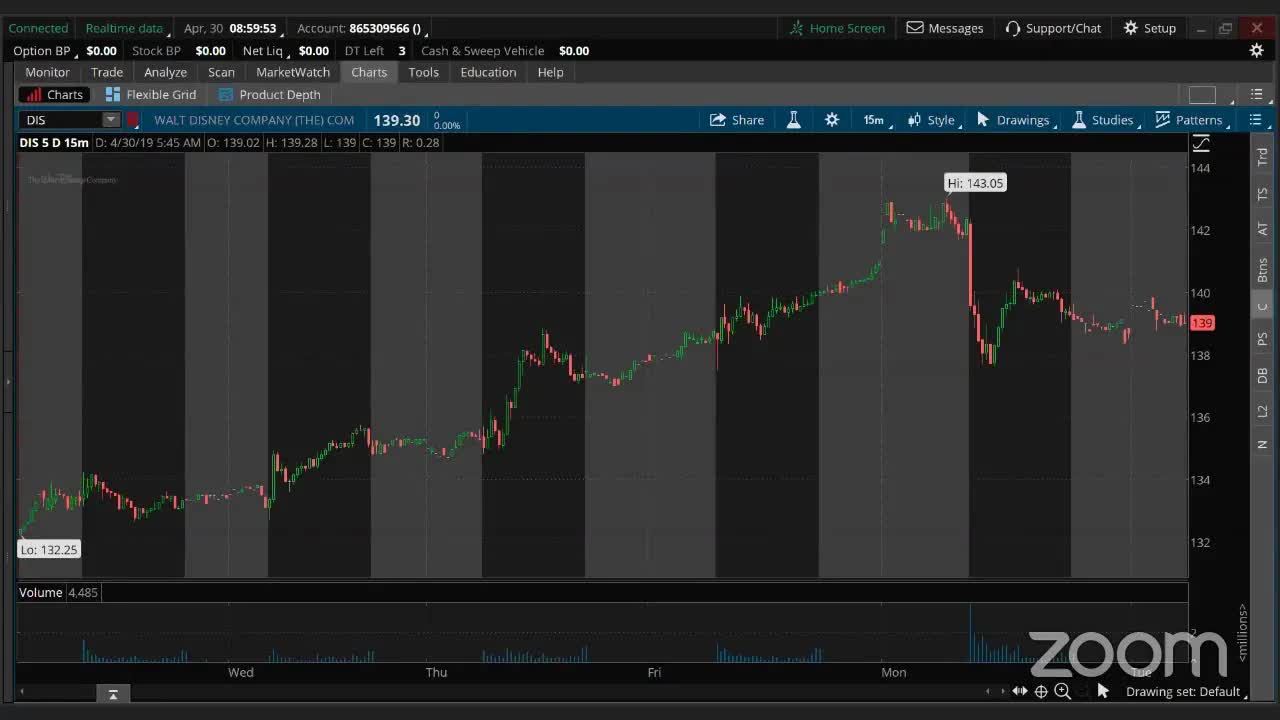Click the Volume study label
The height and width of the screenshot is (720, 1280).
[41, 592]
